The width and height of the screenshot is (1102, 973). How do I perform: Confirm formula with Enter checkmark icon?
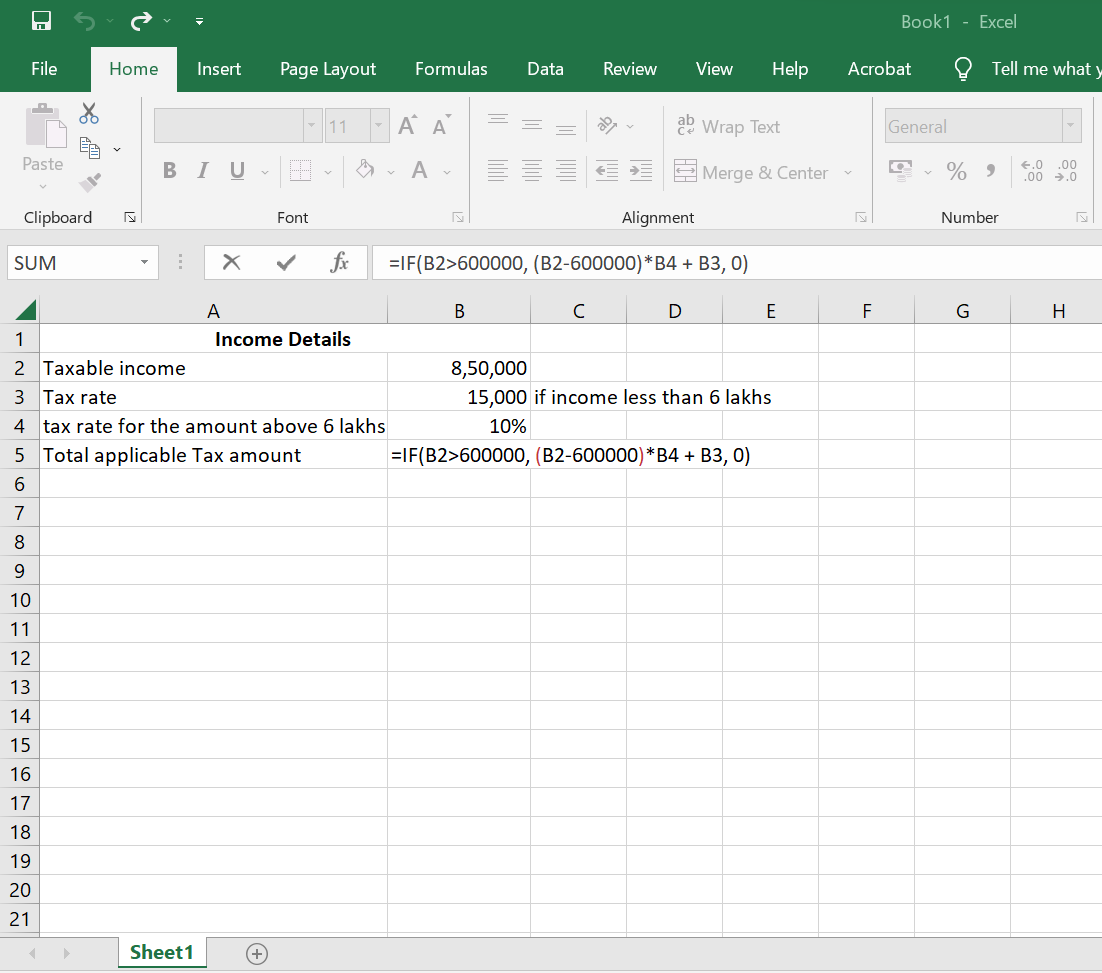[286, 263]
